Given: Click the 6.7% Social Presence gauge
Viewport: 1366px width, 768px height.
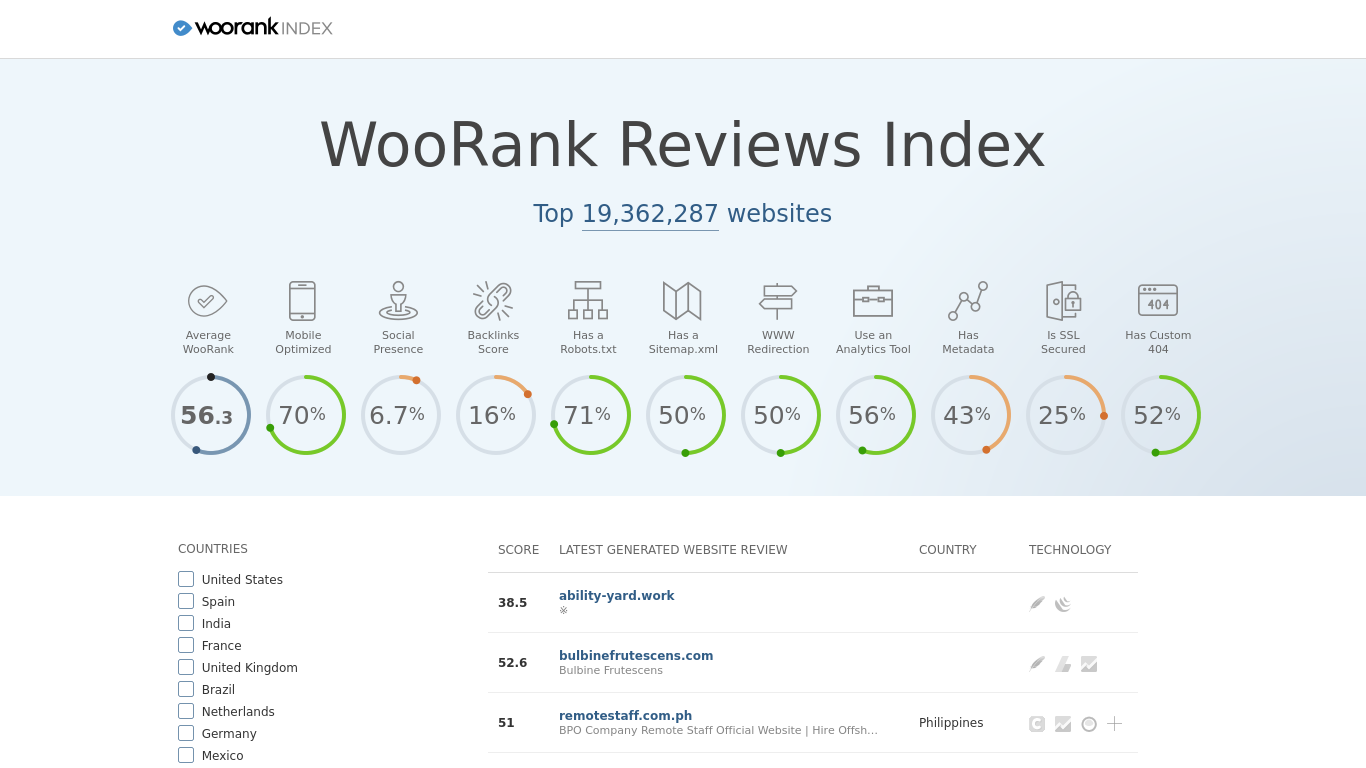Looking at the screenshot, I should tap(400, 415).
